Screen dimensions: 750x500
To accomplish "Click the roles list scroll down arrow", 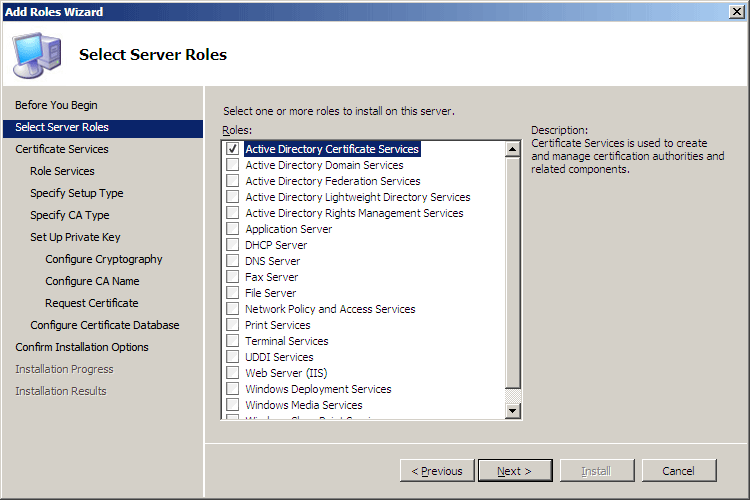I will [513, 411].
